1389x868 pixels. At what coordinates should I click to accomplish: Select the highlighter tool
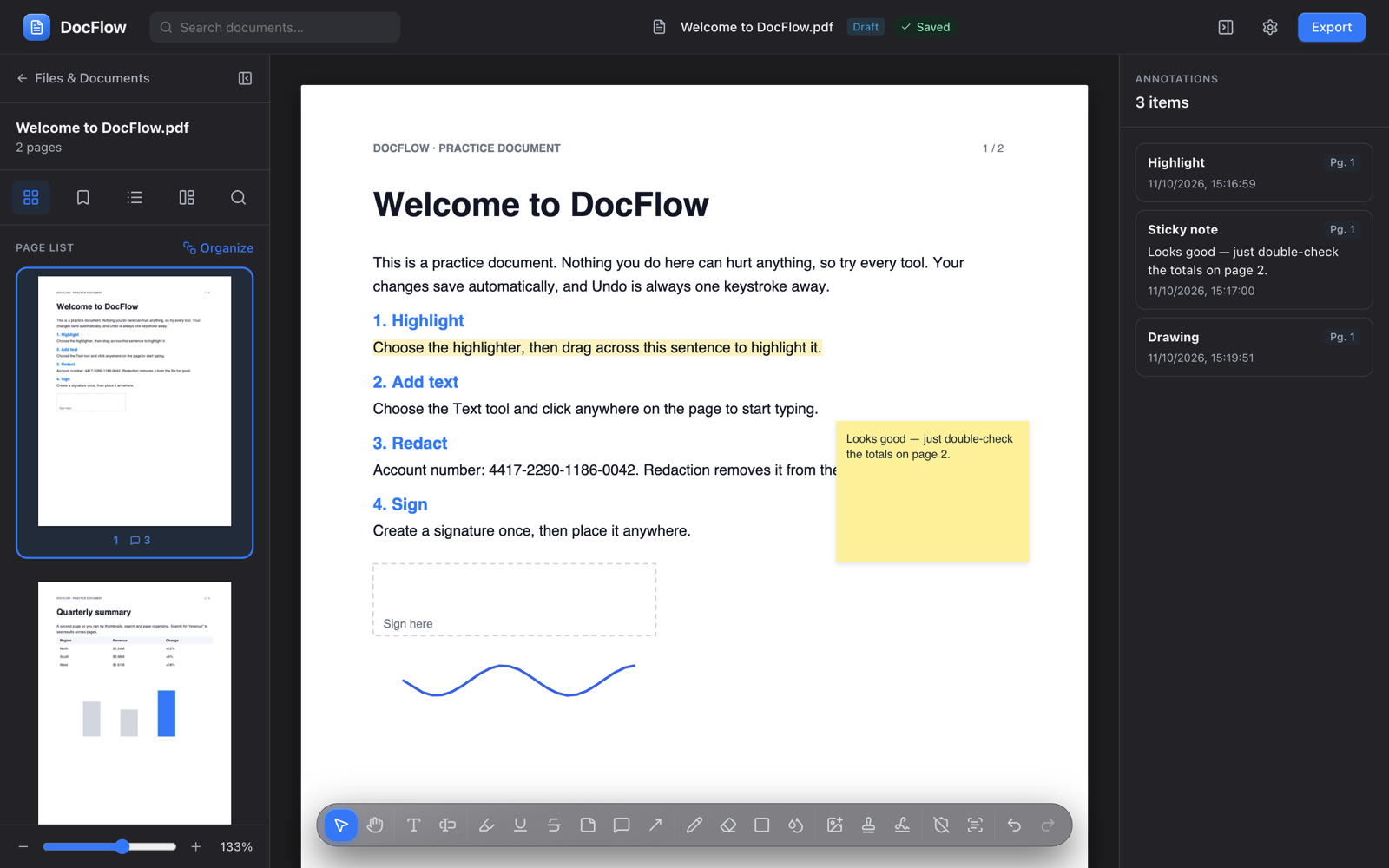click(486, 825)
